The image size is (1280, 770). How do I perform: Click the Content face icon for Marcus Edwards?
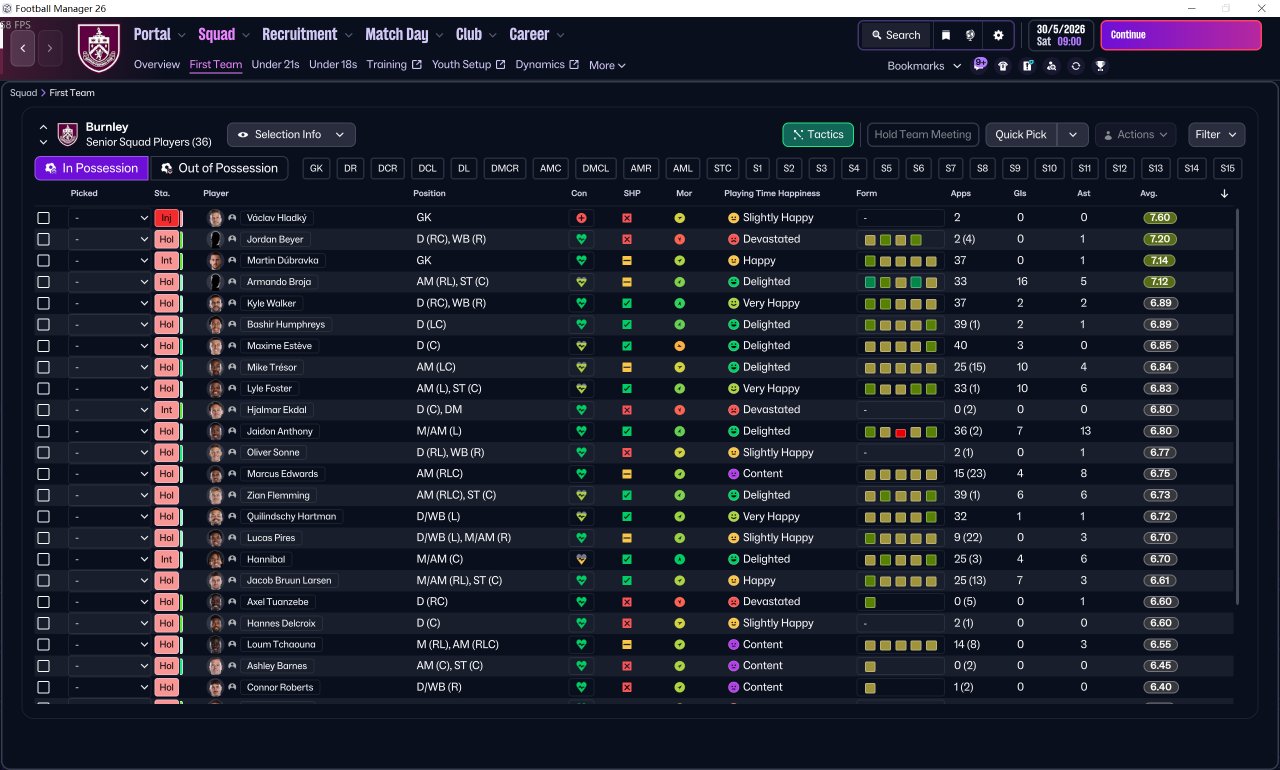733,474
